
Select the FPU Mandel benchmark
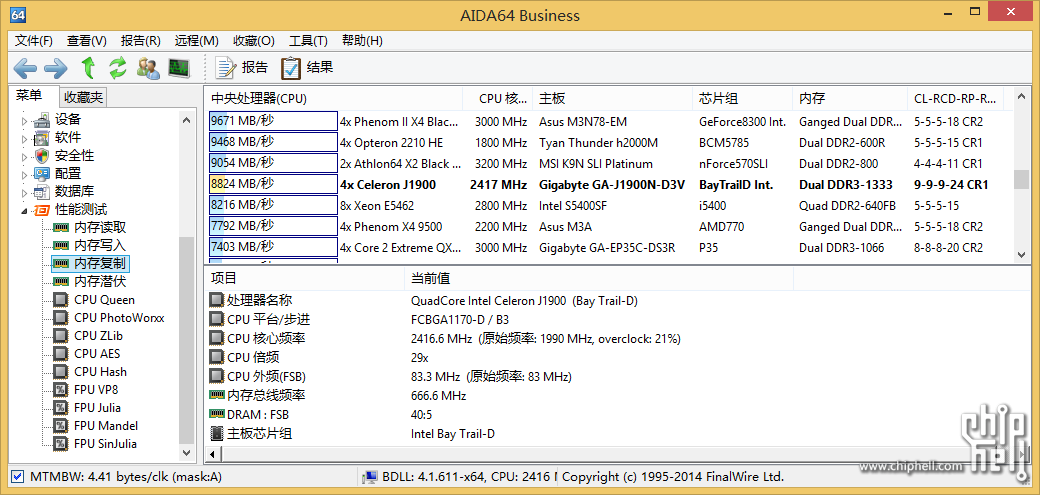point(106,425)
